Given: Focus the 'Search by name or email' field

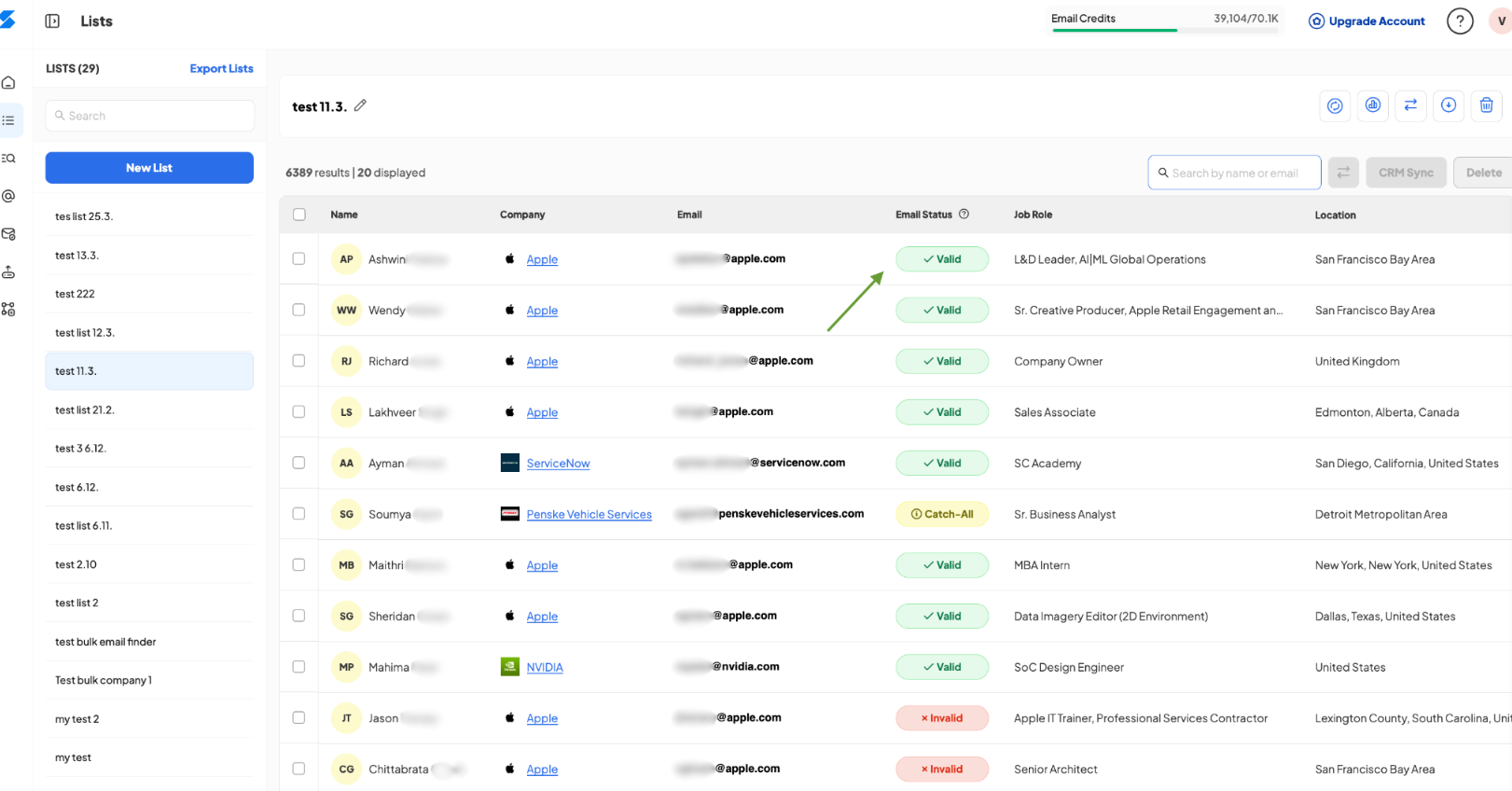Looking at the screenshot, I should [1234, 173].
